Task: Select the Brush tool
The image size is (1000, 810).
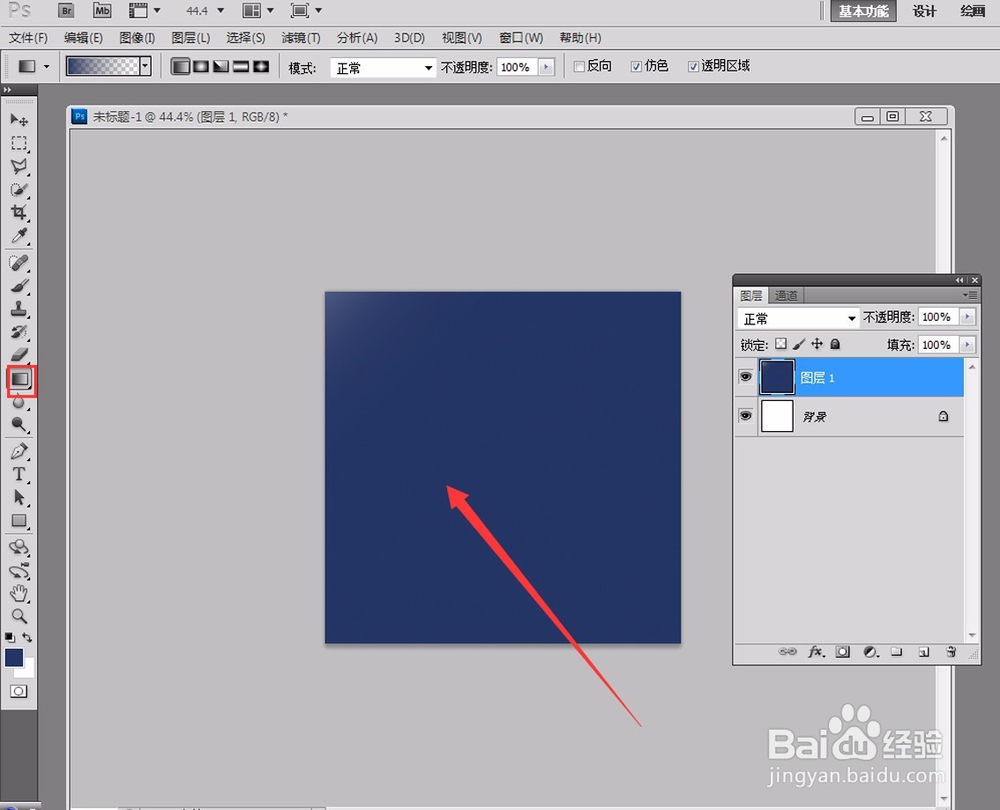Action: point(19,286)
